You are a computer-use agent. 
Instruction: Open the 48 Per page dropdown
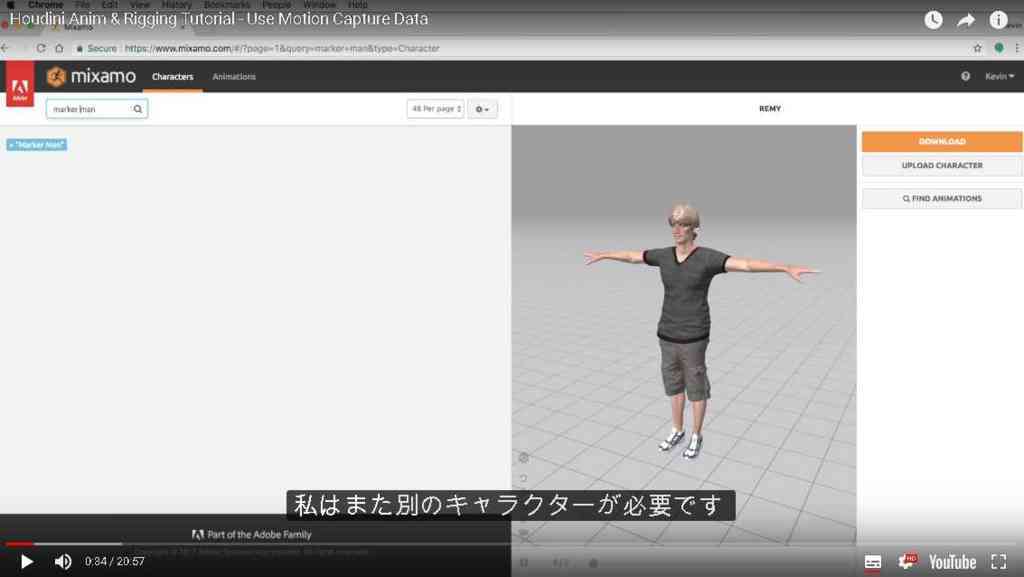click(x=436, y=109)
